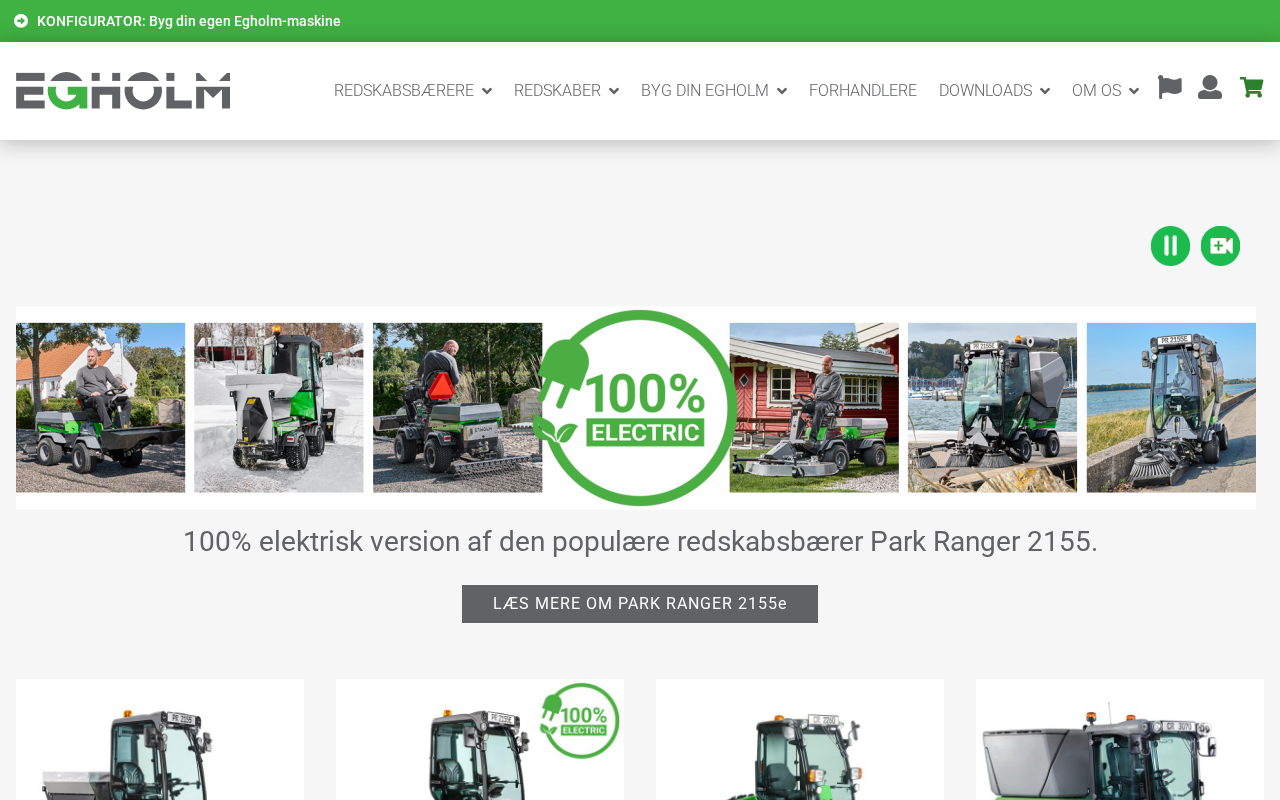
Task: Open the third product card with green machine
Action: [800, 740]
